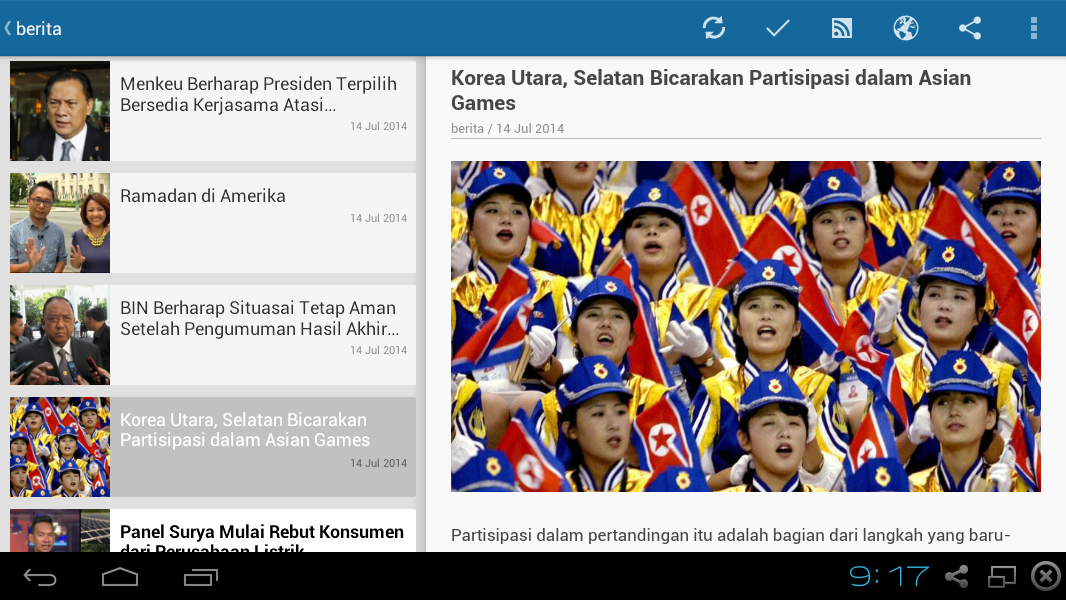Viewport: 1066px width, 600px height.
Task: Tap Android home navigation button
Action: 120,577
